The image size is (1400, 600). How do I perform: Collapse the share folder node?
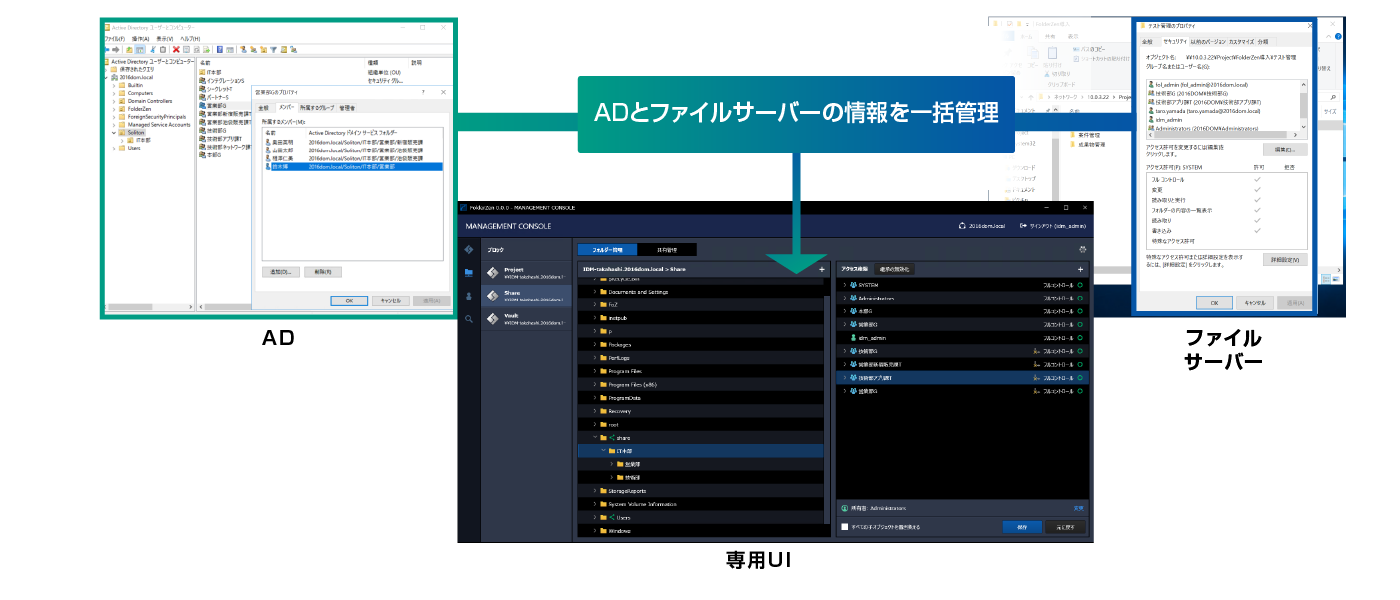coord(595,437)
